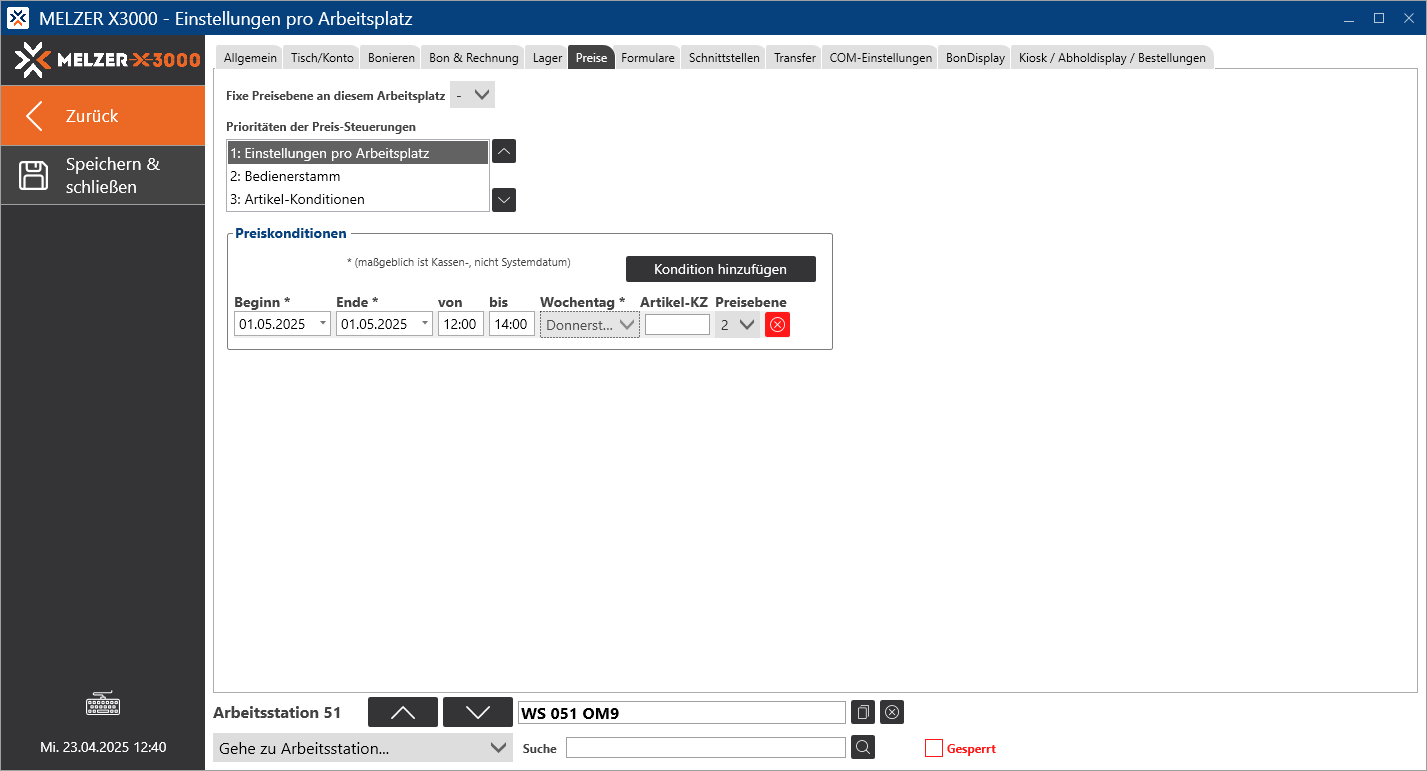Switch to the Transfer tab
The height and width of the screenshot is (771, 1427).
795,58
